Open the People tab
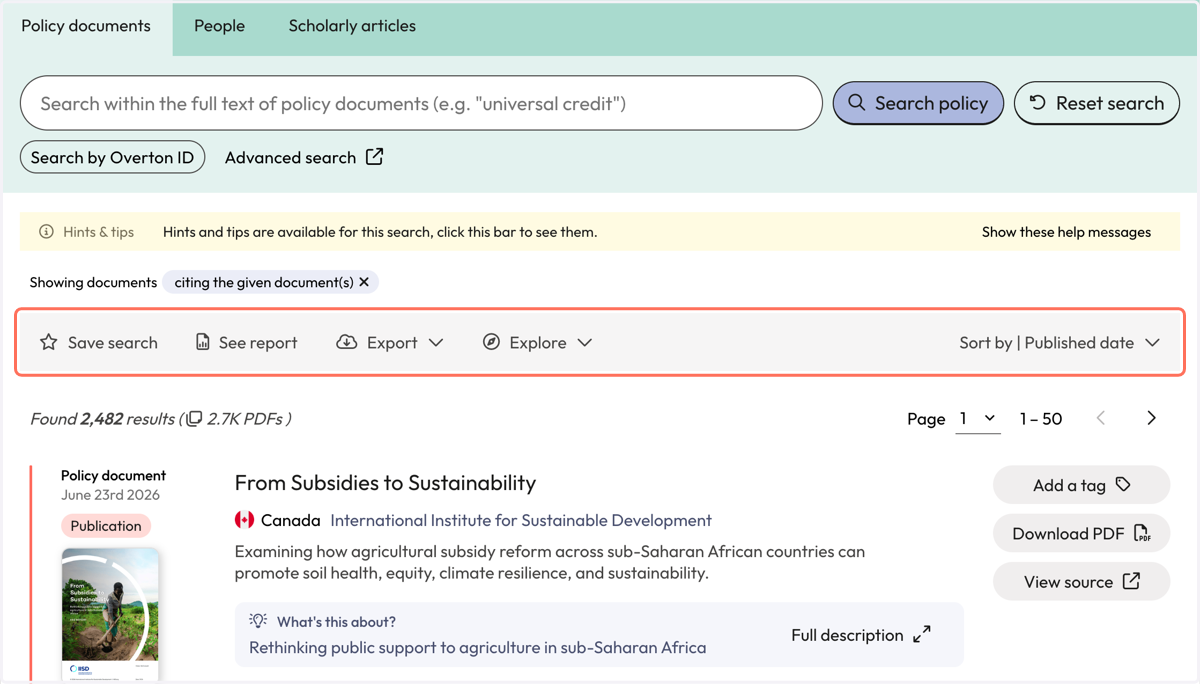This screenshot has width=1200, height=684. (x=219, y=27)
